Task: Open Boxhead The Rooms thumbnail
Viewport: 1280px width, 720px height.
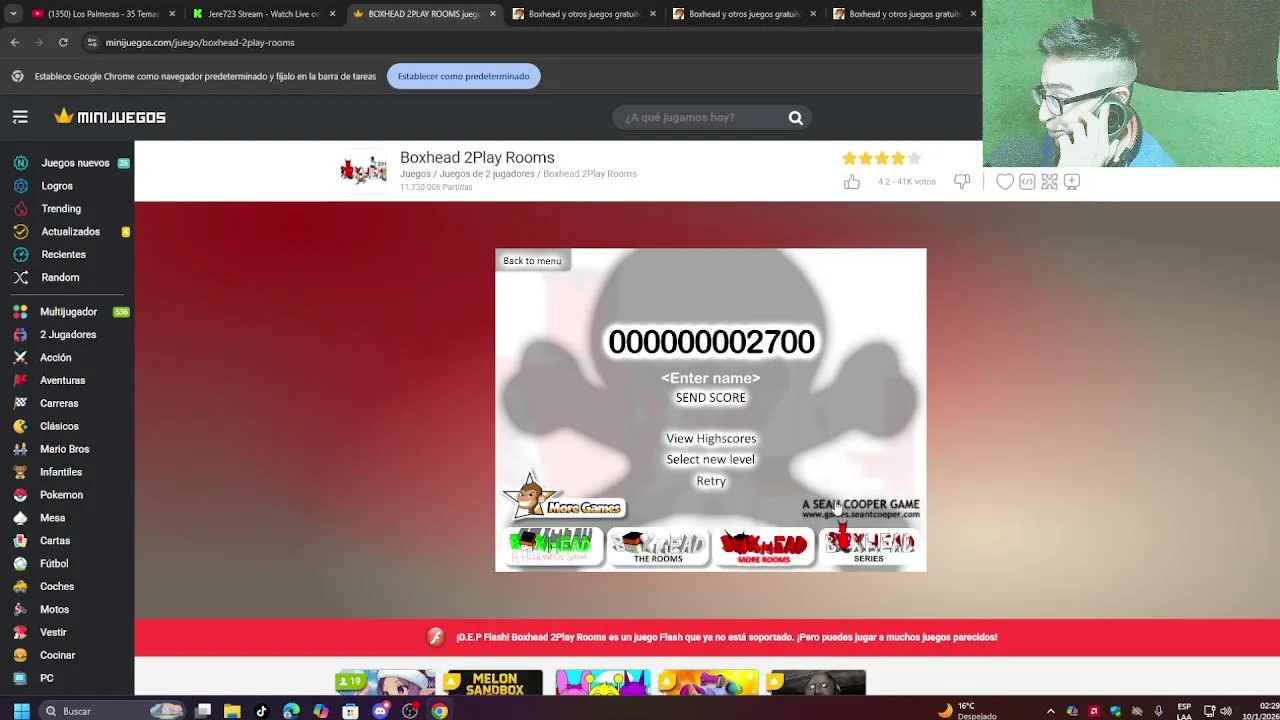Action: (657, 547)
